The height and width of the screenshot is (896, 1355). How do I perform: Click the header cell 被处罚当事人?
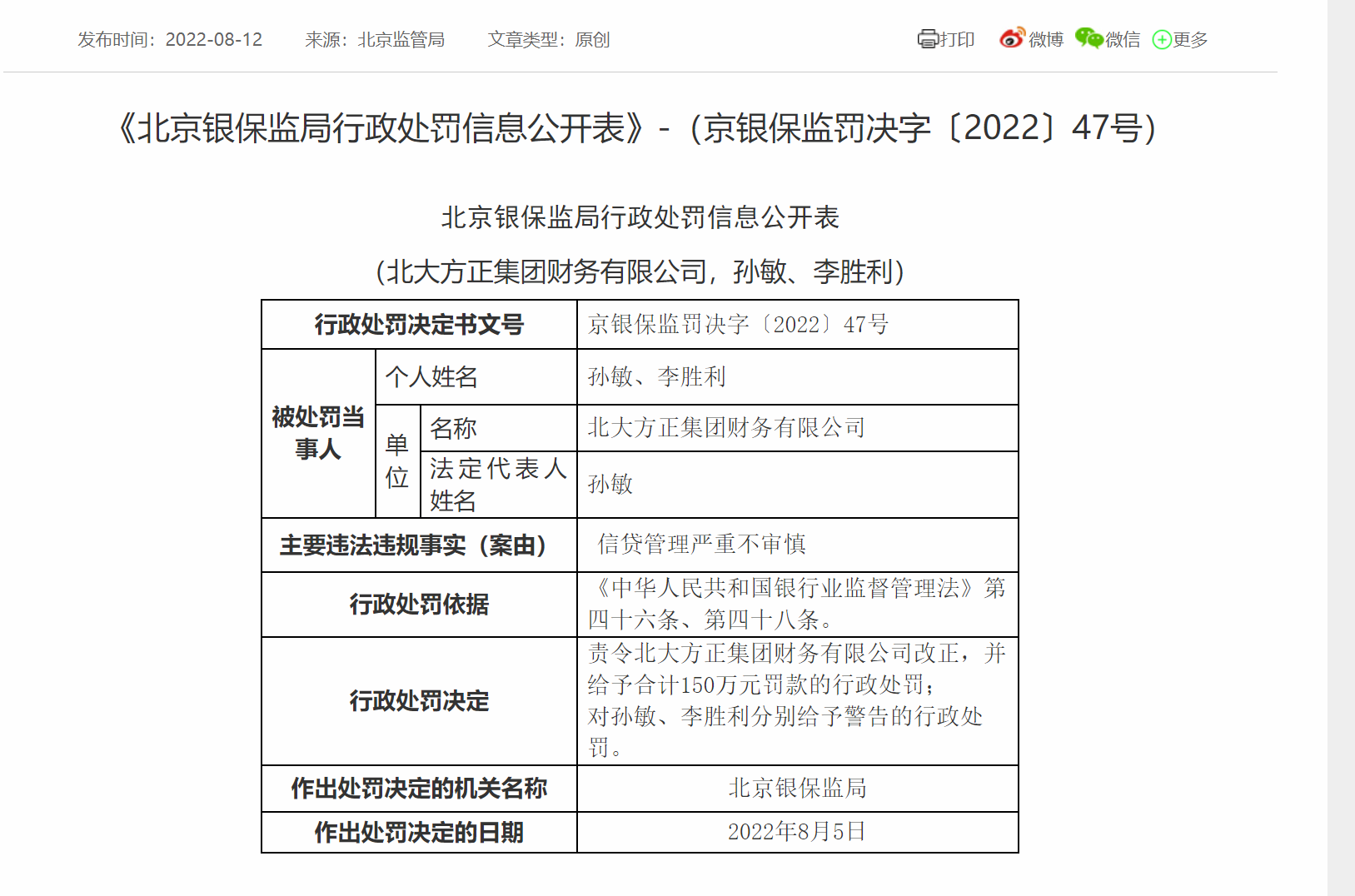click(x=318, y=433)
